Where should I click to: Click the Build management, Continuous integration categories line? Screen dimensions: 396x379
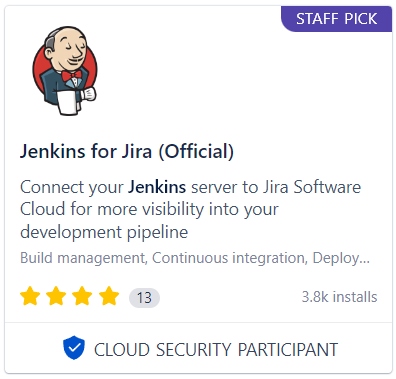(x=195, y=258)
